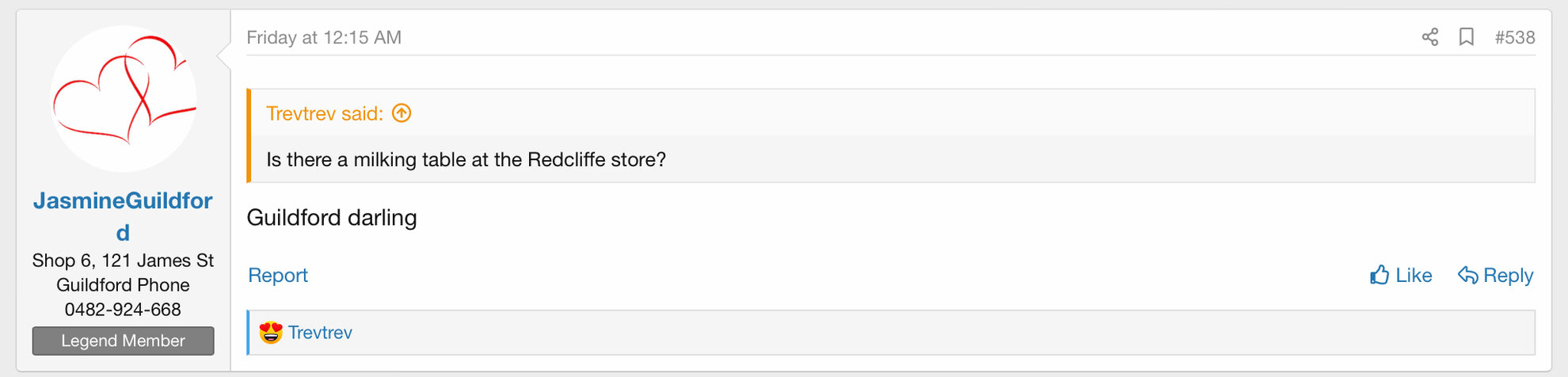
Task: Click the 'Guildford darling' post text
Action: point(332,218)
